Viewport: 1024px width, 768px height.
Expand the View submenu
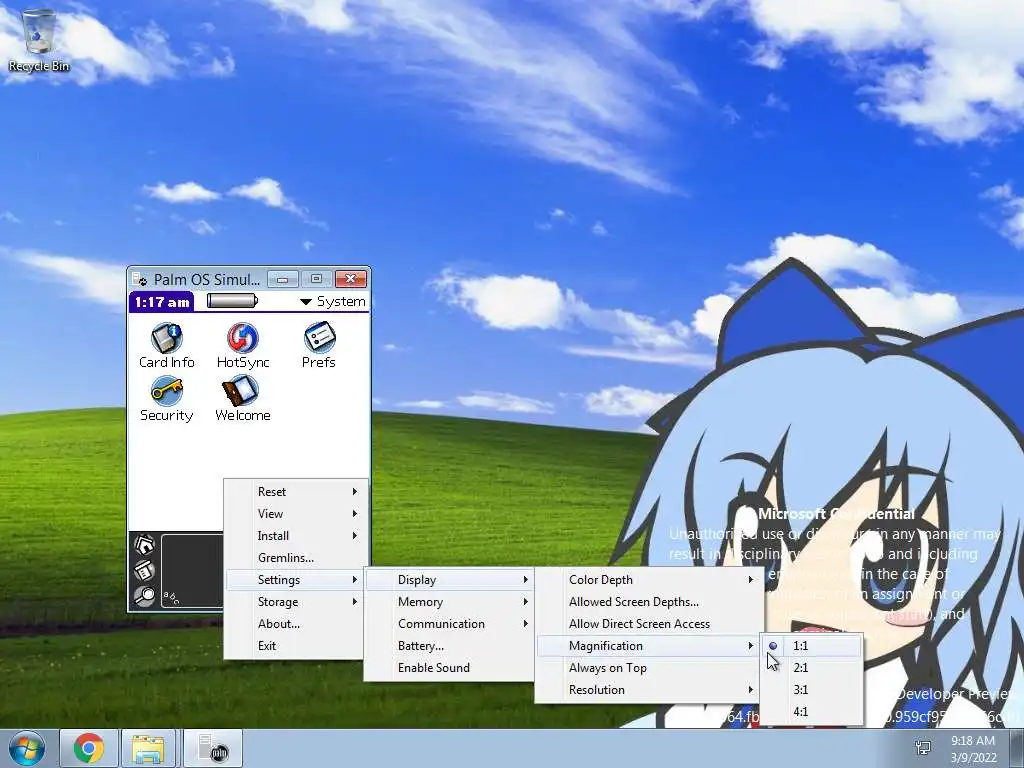[x=295, y=514]
